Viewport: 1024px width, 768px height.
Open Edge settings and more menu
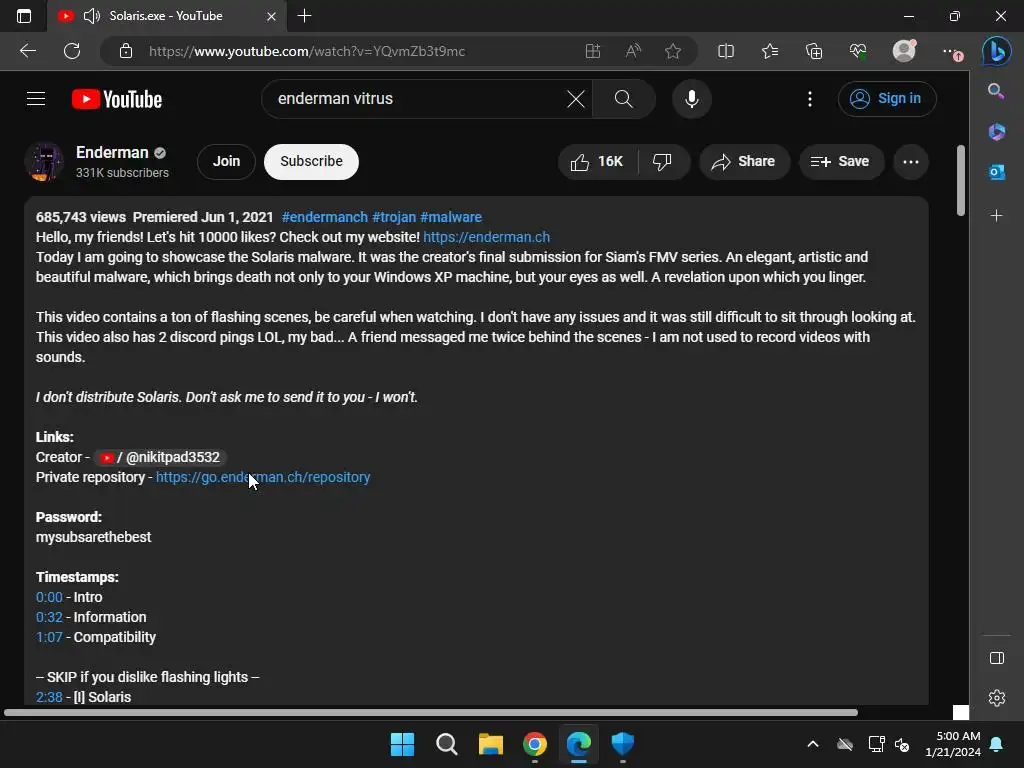click(x=952, y=51)
